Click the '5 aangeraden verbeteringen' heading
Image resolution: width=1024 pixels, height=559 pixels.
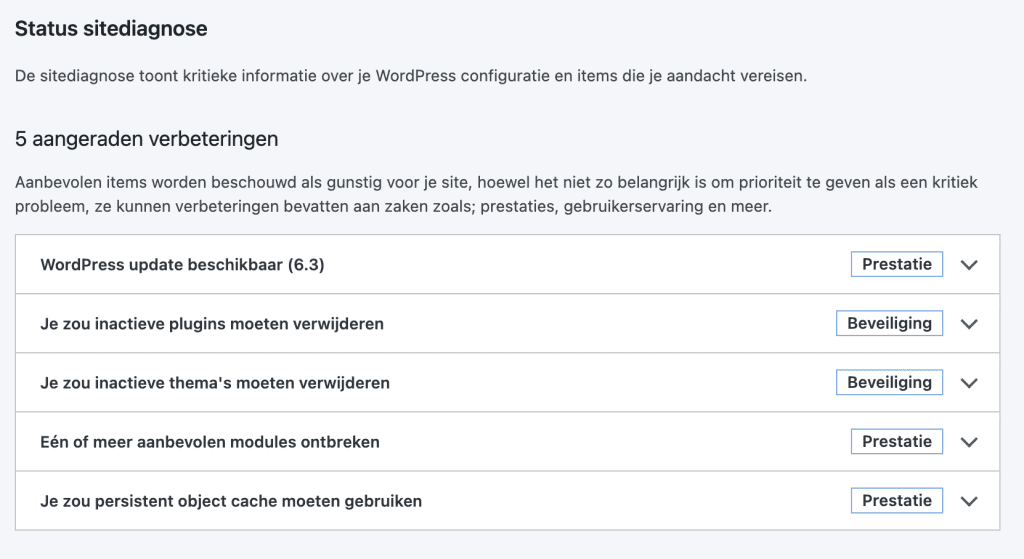146,139
